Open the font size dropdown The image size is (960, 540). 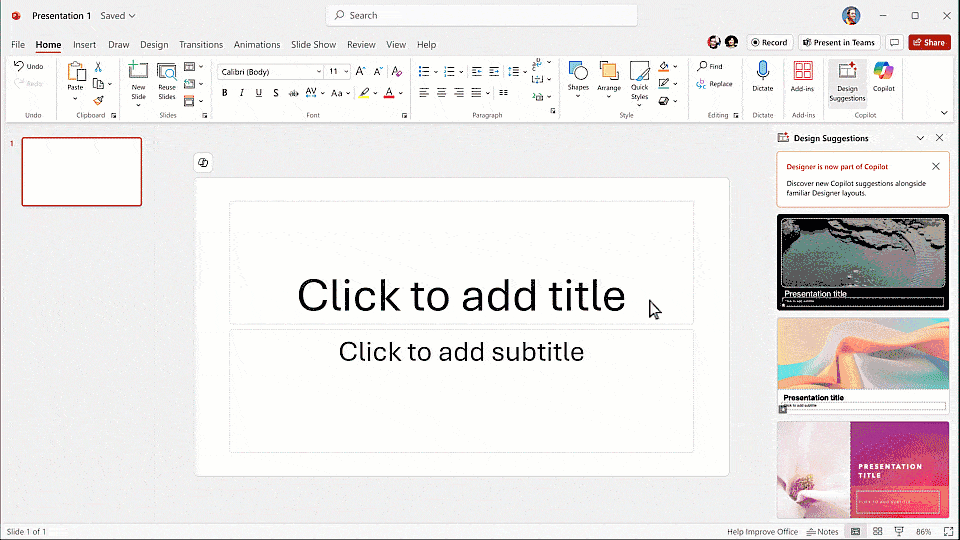(x=346, y=72)
